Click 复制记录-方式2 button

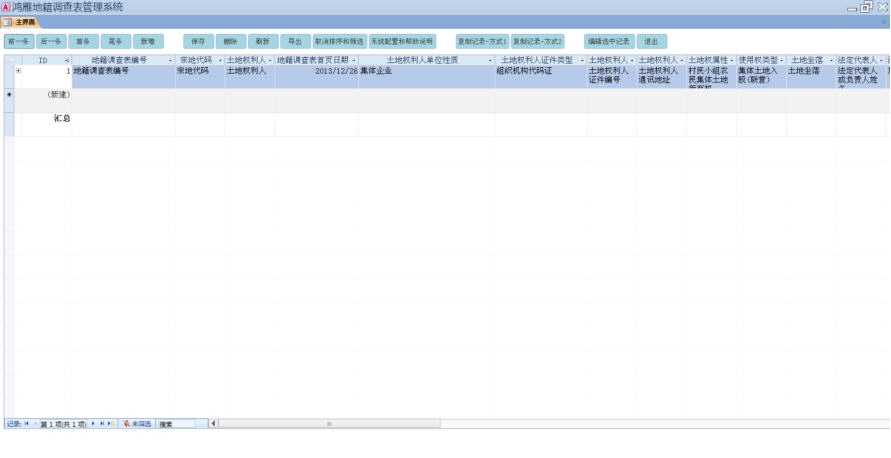pos(538,41)
